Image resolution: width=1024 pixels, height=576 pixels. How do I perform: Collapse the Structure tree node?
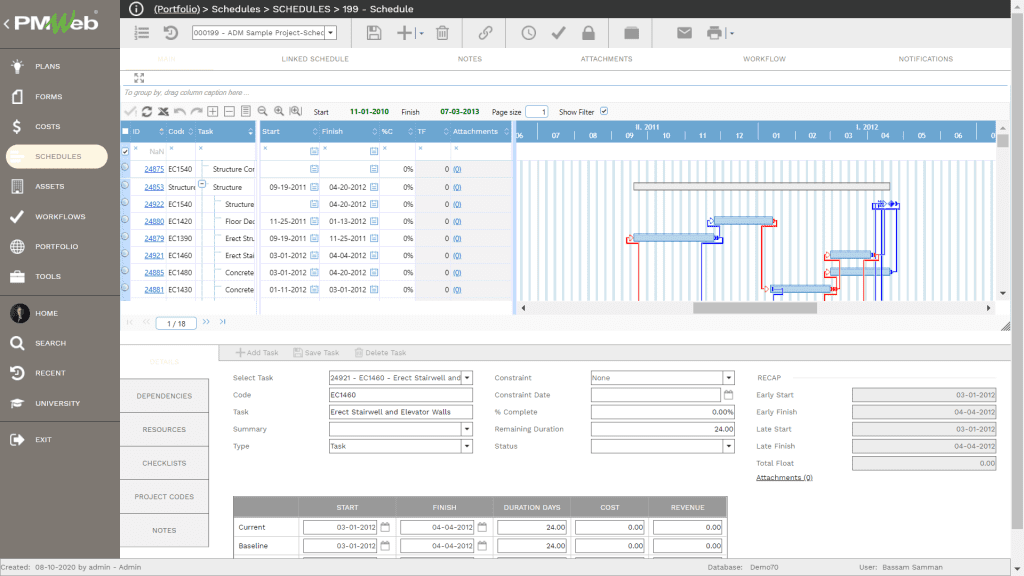point(202,184)
